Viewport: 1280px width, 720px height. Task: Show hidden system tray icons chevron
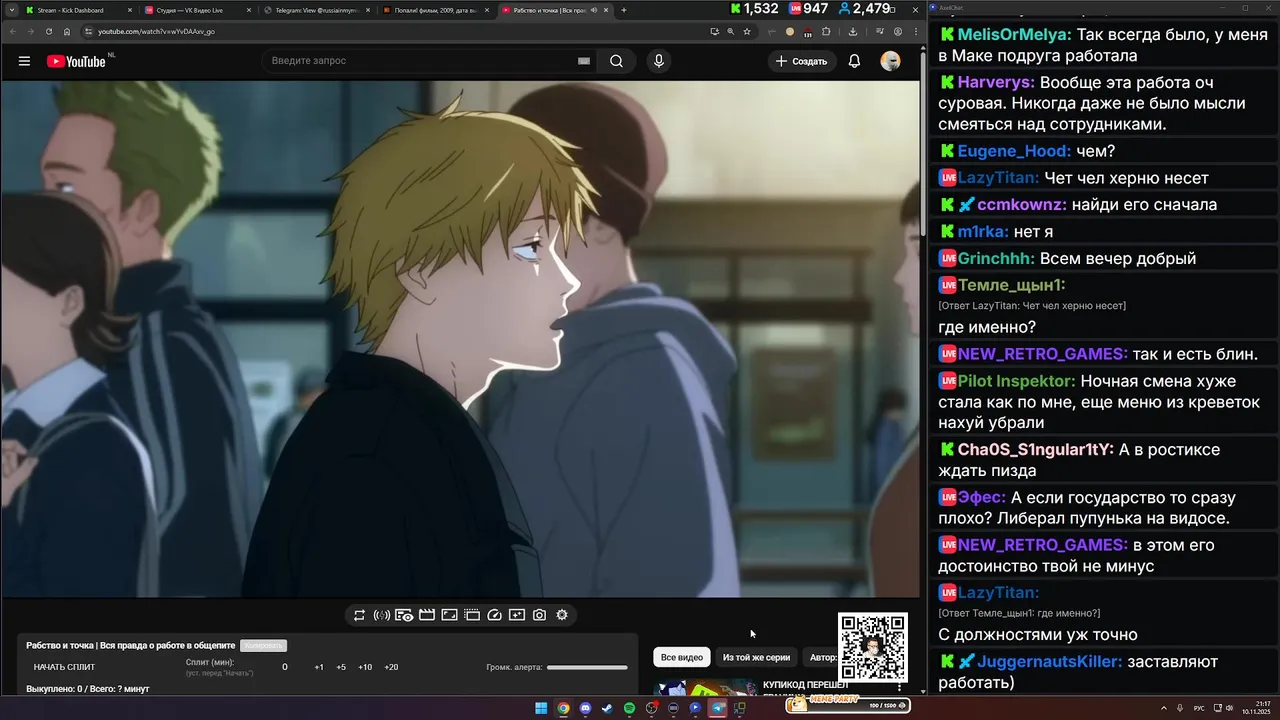tap(1164, 708)
